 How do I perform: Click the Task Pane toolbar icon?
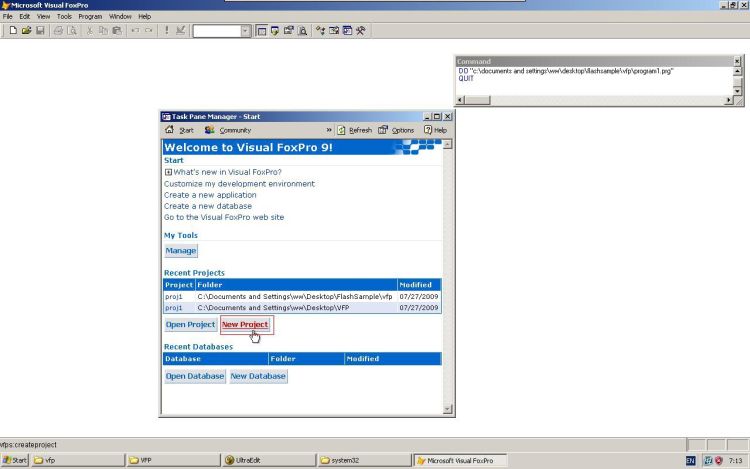[348, 31]
